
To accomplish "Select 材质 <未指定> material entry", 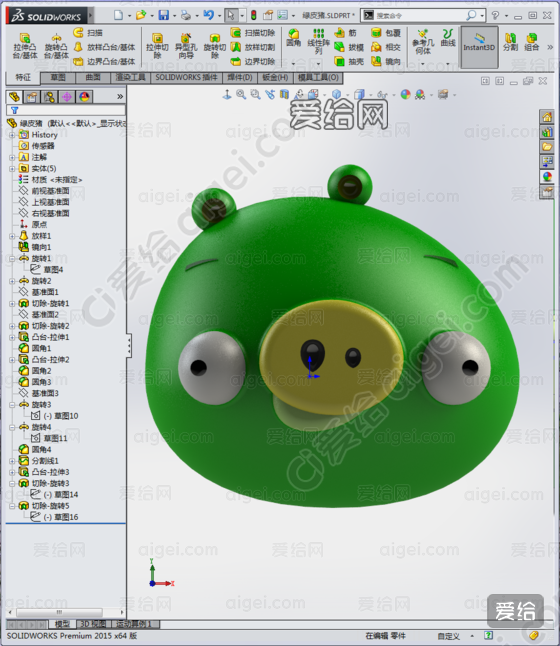I will [x=50, y=180].
